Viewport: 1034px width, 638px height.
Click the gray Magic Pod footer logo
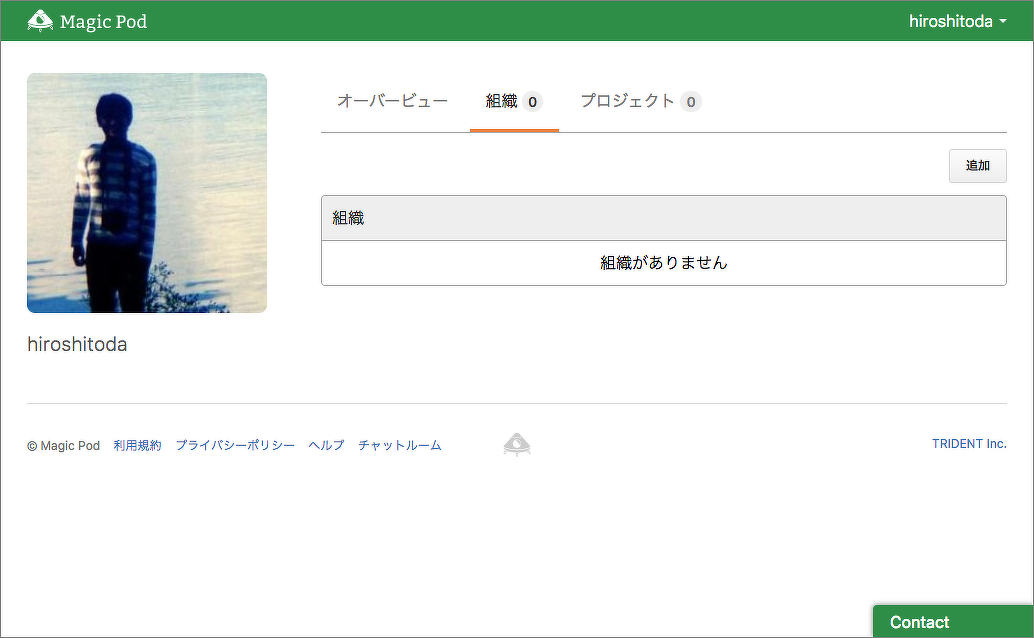click(517, 445)
